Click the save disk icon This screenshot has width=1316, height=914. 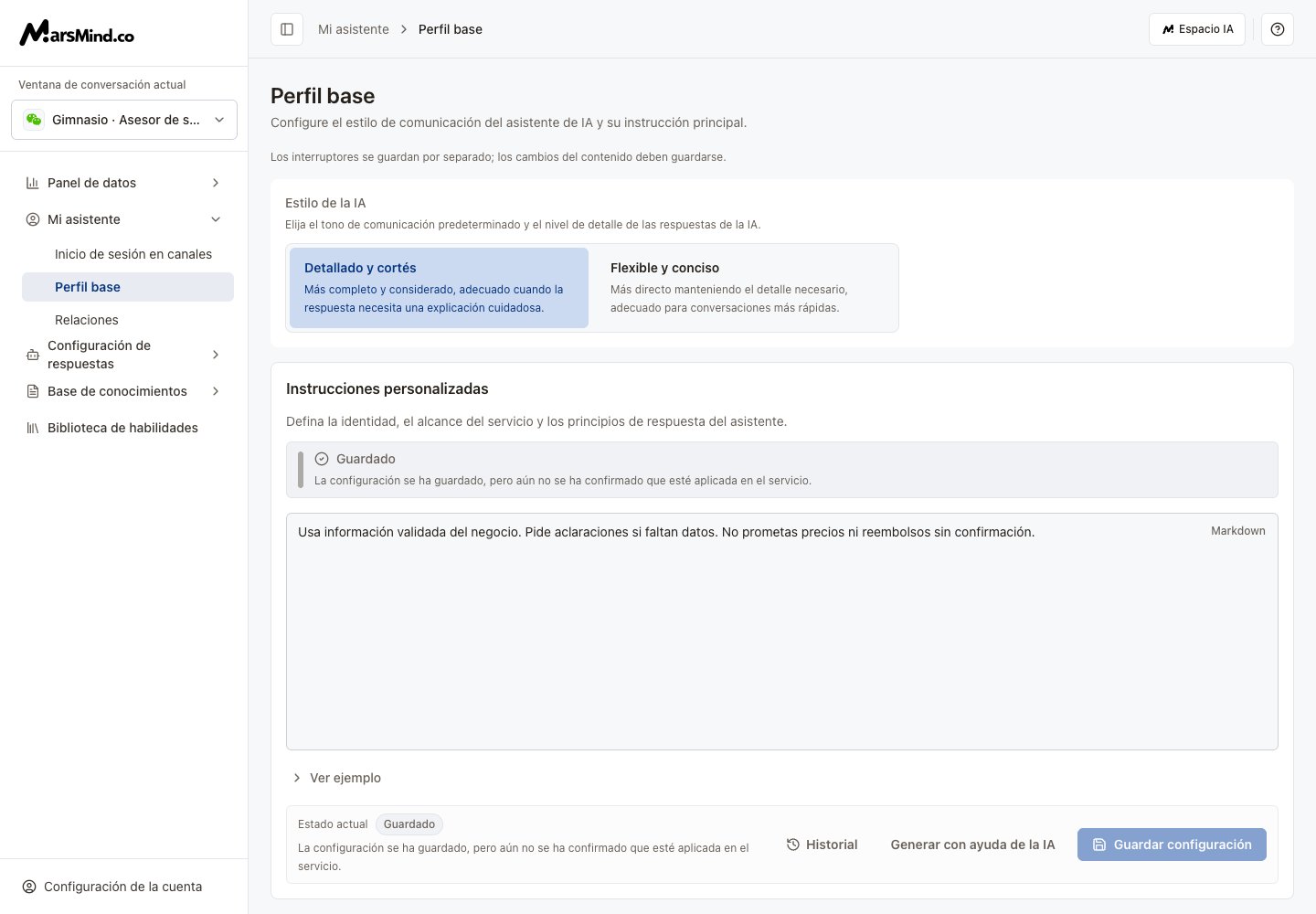(1099, 845)
